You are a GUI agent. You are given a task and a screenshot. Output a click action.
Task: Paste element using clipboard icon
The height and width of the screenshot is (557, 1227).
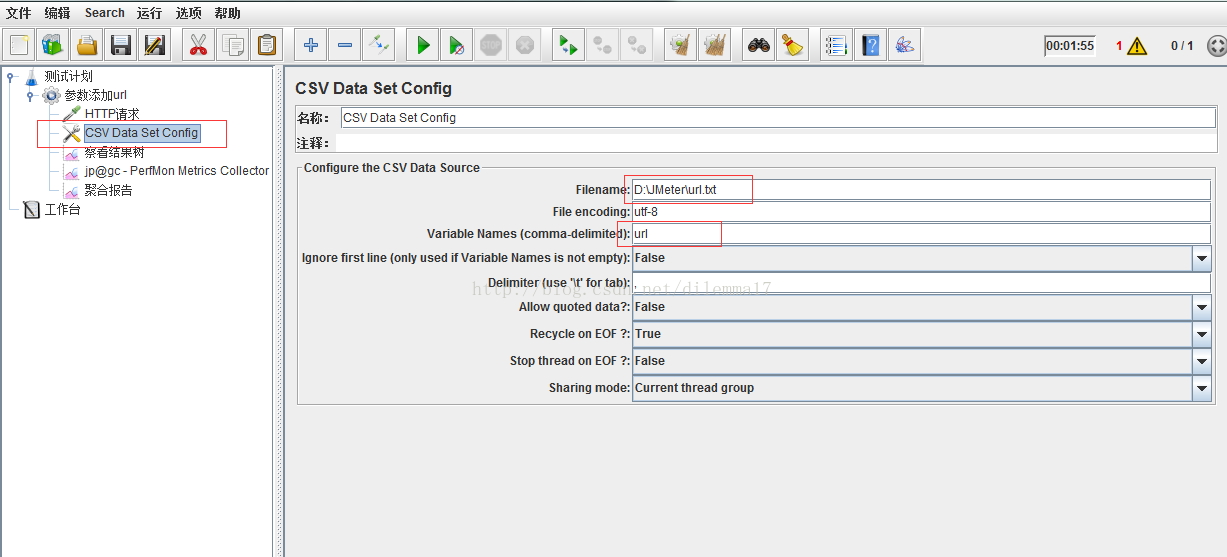[x=267, y=45]
